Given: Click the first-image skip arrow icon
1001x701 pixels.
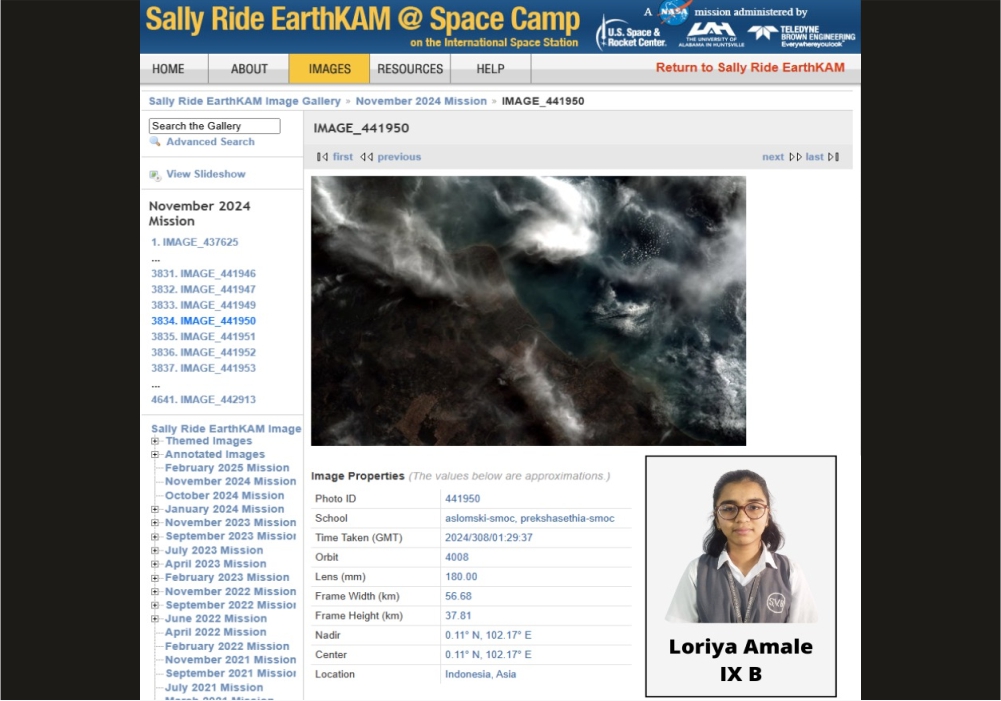Looking at the screenshot, I should point(322,157).
